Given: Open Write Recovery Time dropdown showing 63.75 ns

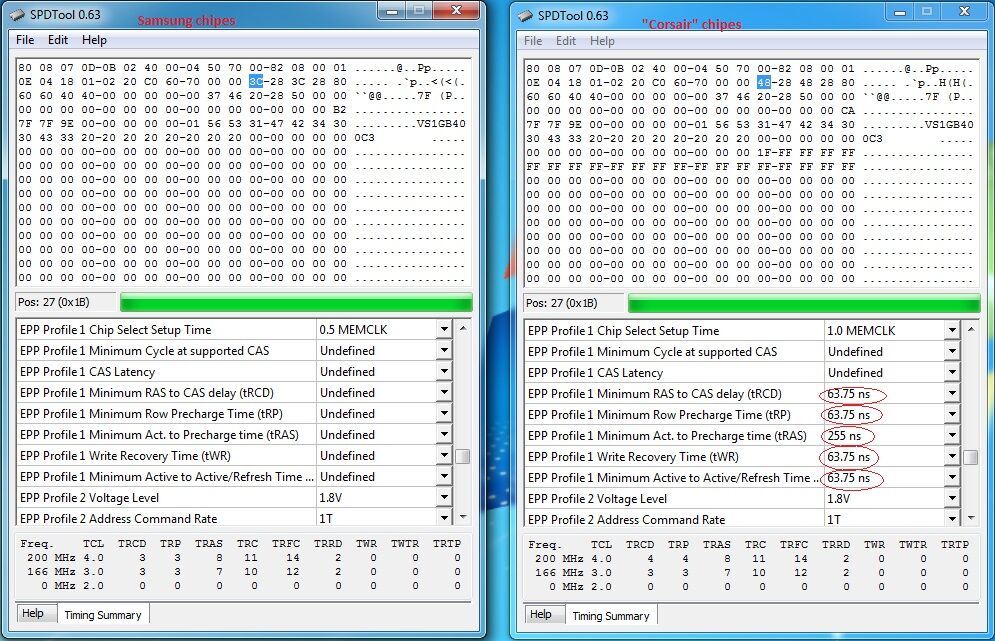Looking at the screenshot, I should (952, 456).
